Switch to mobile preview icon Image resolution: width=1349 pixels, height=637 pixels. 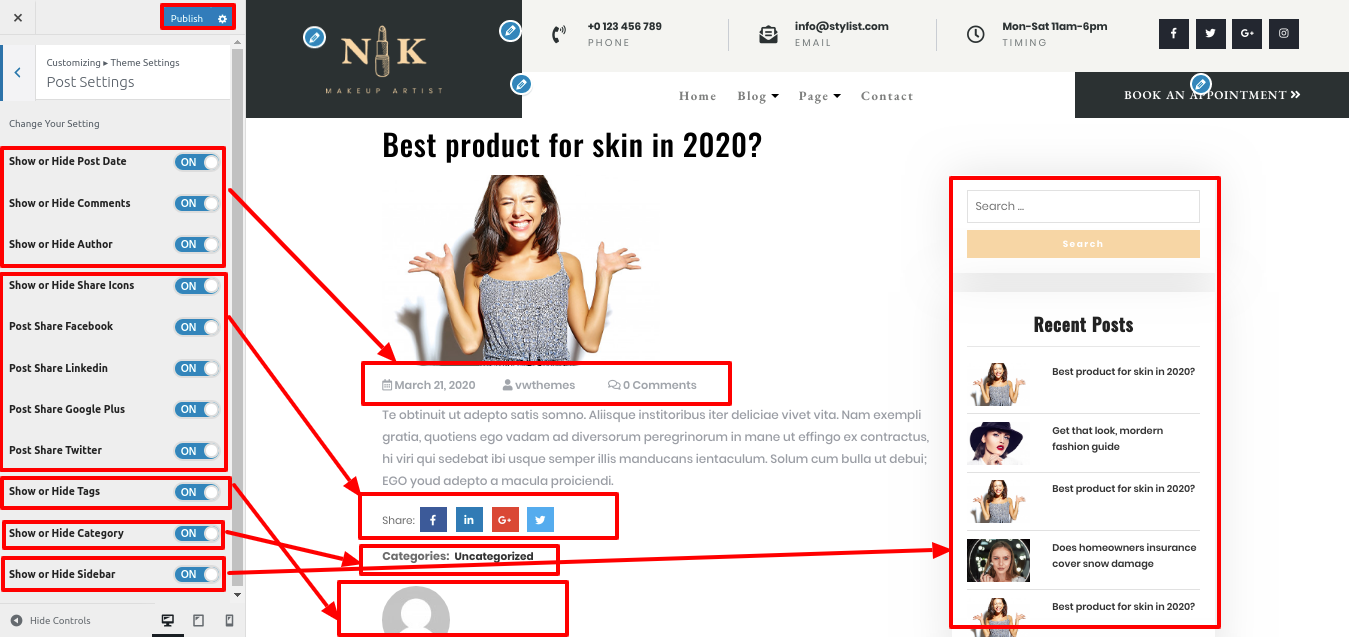pyautogui.click(x=229, y=621)
